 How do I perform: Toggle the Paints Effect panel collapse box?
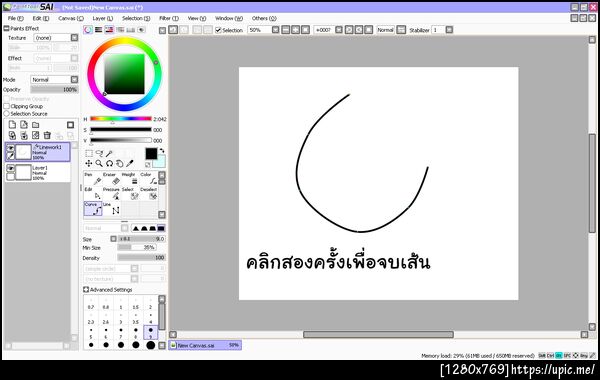click(6, 28)
